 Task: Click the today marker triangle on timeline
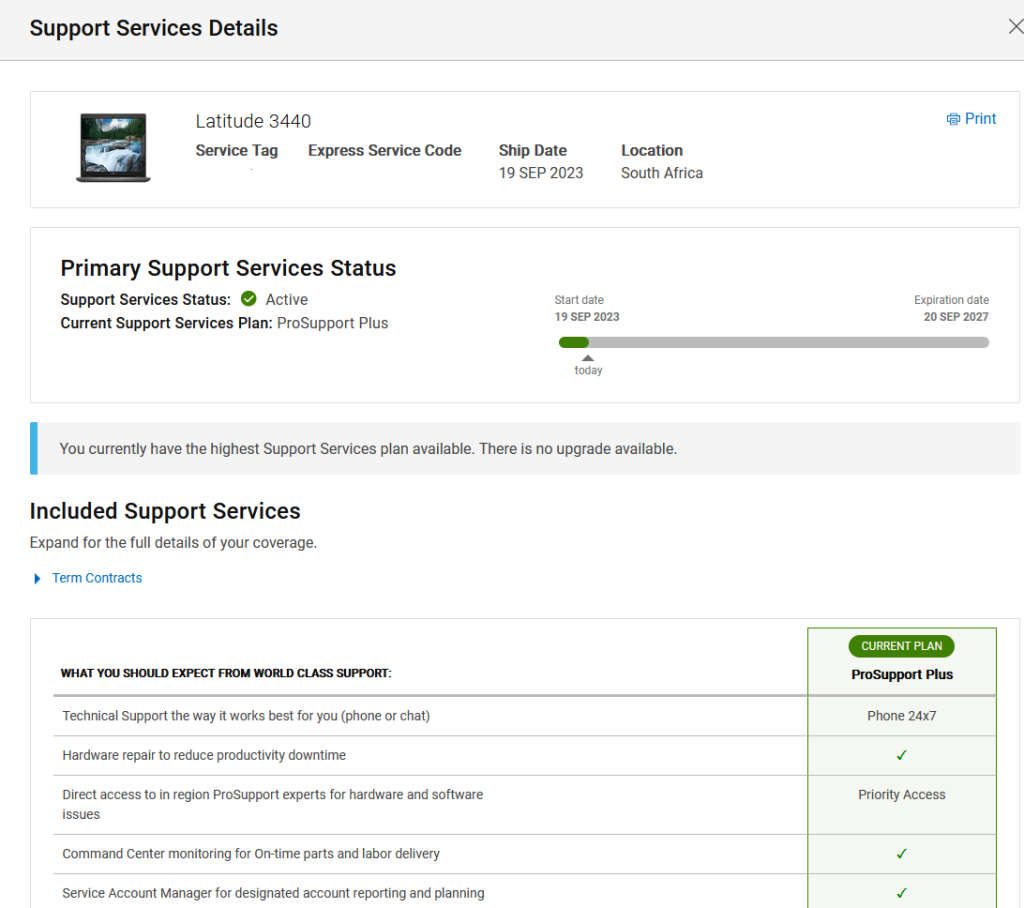point(588,358)
